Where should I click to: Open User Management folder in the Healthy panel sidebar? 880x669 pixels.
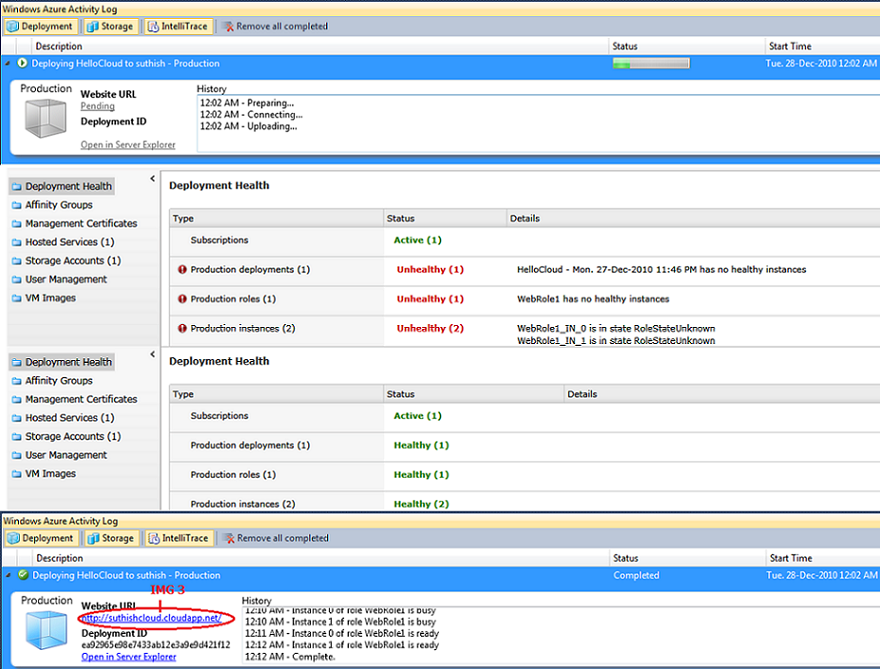click(x=59, y=455)
